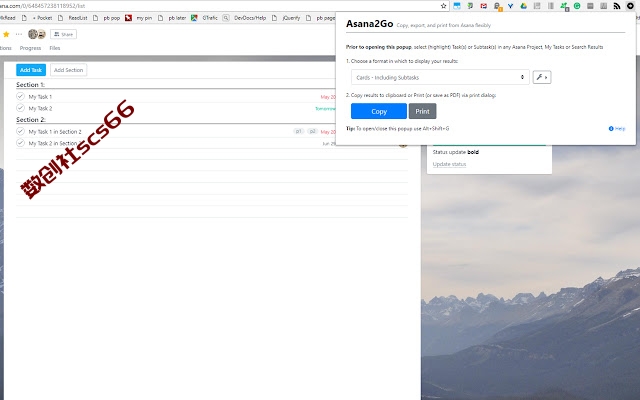Viewport: 640px width, 400px height.
Task: Open the 'ReadList' bookmark
Action: (73, 18)
